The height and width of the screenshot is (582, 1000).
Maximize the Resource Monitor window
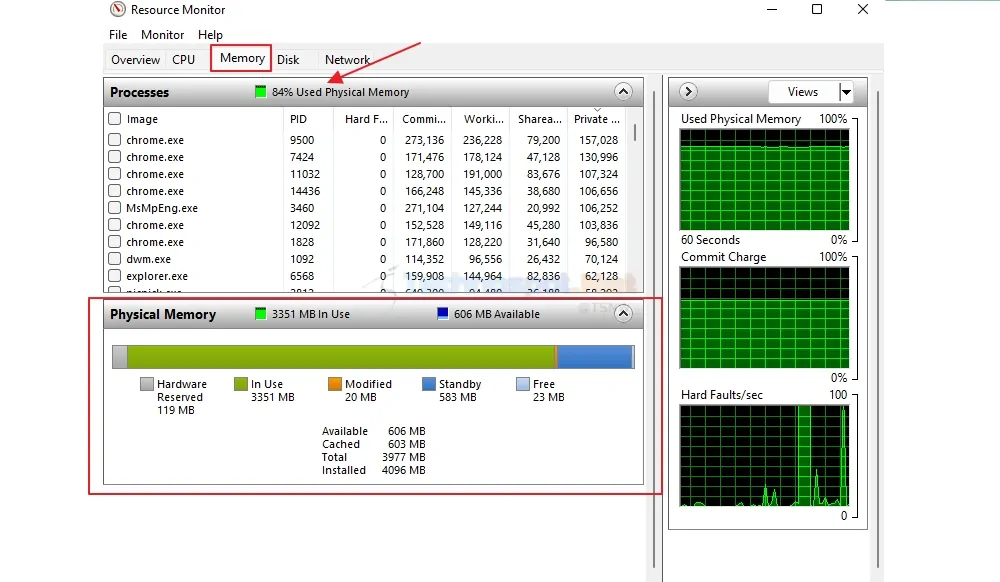coord(817,9)
